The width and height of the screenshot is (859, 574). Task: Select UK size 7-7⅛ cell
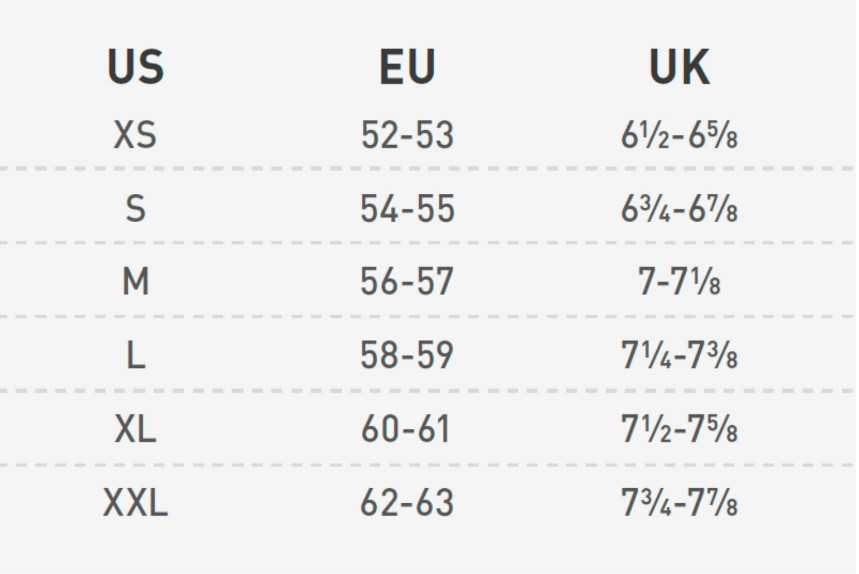(x=679, y=282)
